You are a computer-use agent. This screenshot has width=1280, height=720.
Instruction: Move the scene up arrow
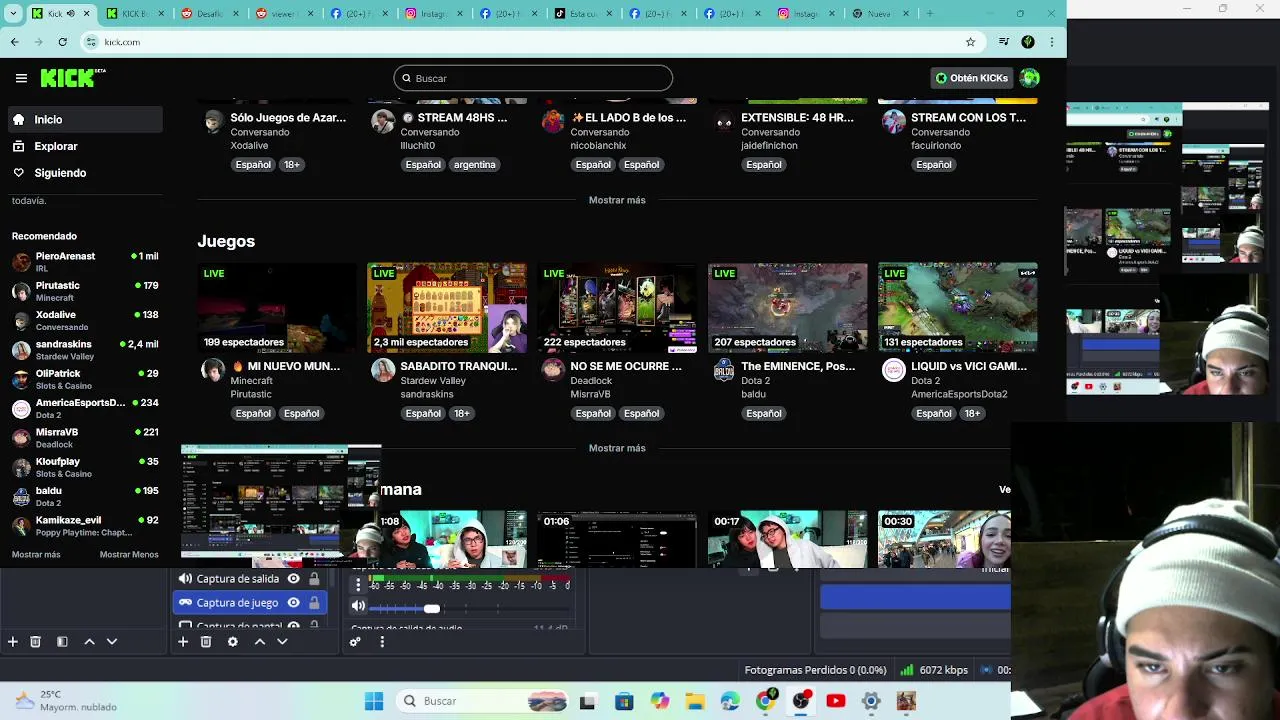tap(89, 642)
